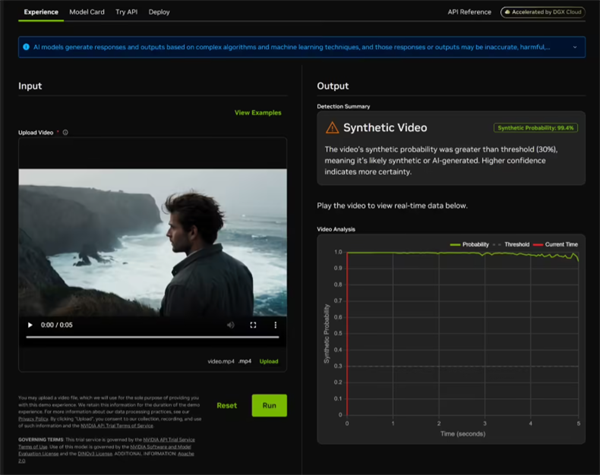Open the Try API tab
Image resolution: width=600 pixels, height=475 pixels.
pyautogui.click(x=126, y=12)
